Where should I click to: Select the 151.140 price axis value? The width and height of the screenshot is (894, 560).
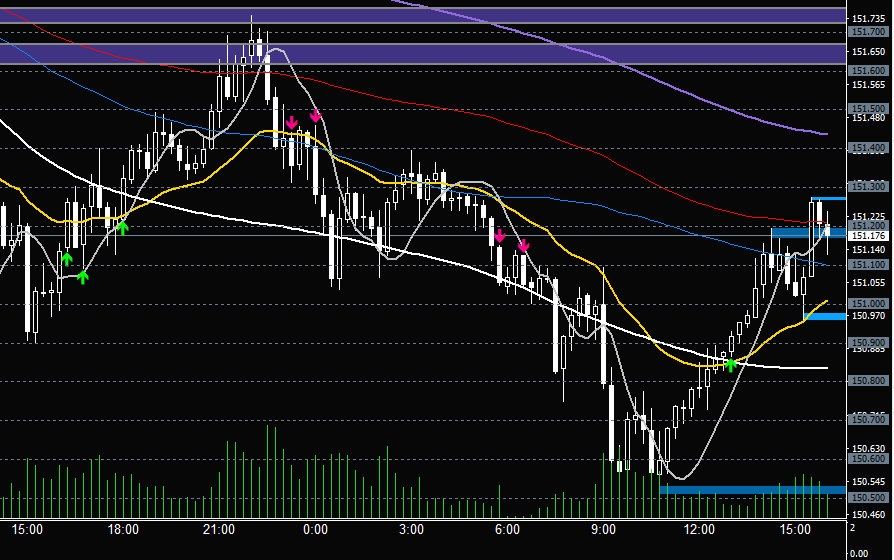click(868, 250)
